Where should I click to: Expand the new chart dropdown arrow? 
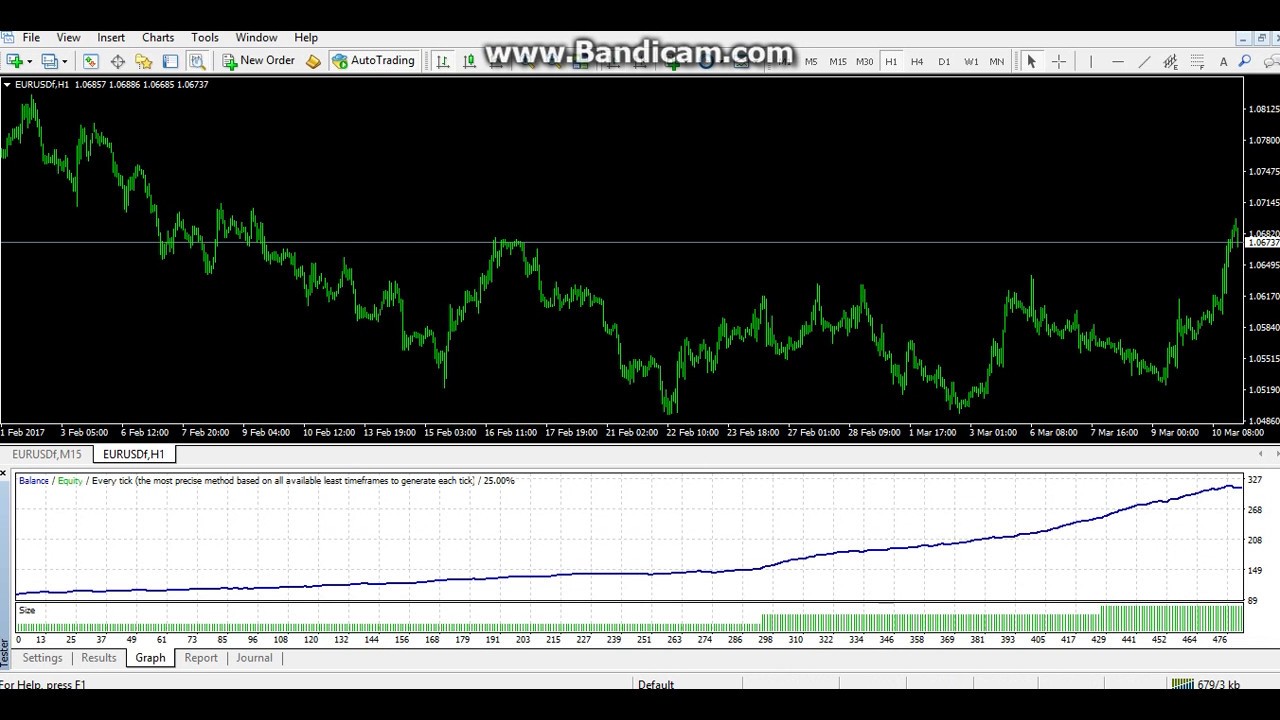pyautogui.click(x=29, y=62)
